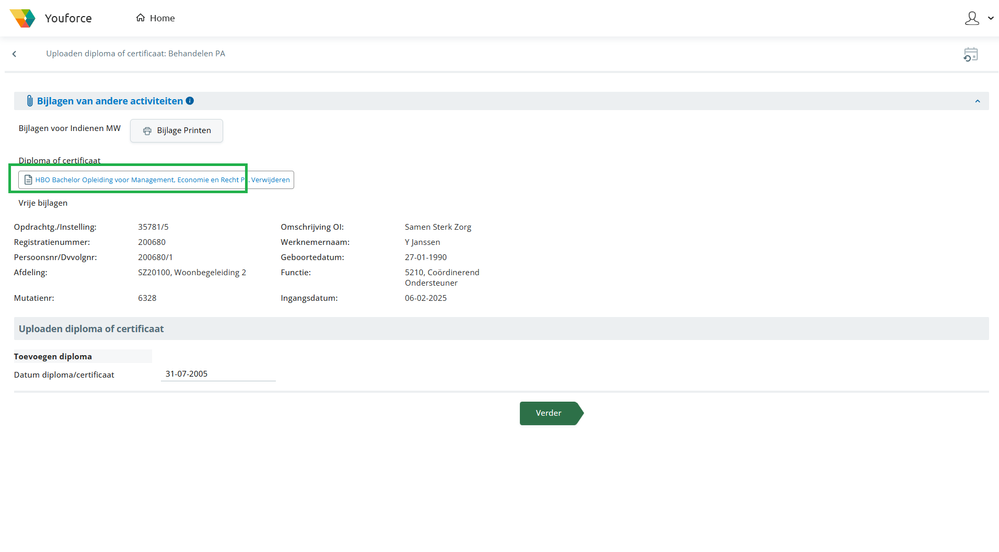Image resolution: width=999 pixels, height=552 pixels.
Task: Show info for Bijlagen van andere activiteiten
Action: pyautogui.click(x=190, y=101)
